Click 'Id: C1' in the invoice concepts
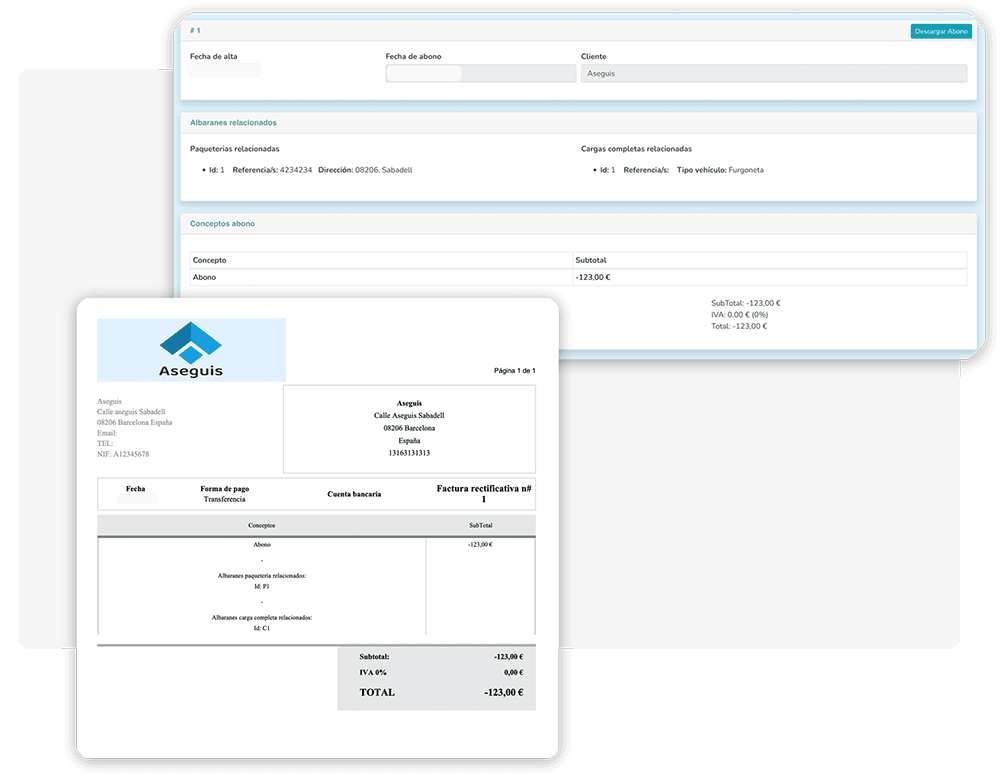The width and height of the screenshot is (1000, 776). coord(261,629)
